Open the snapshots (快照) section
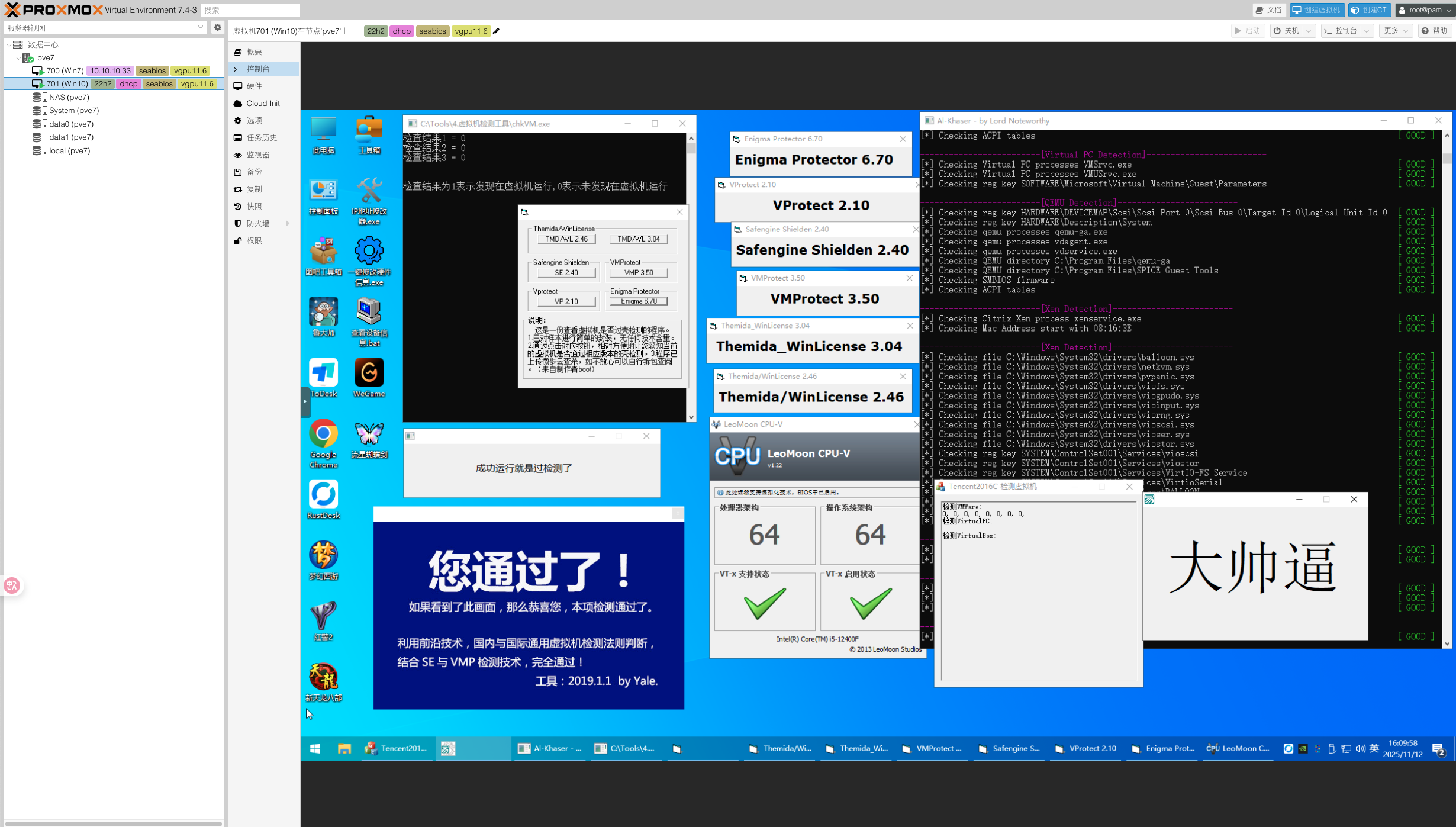 [x=255, y=206]
